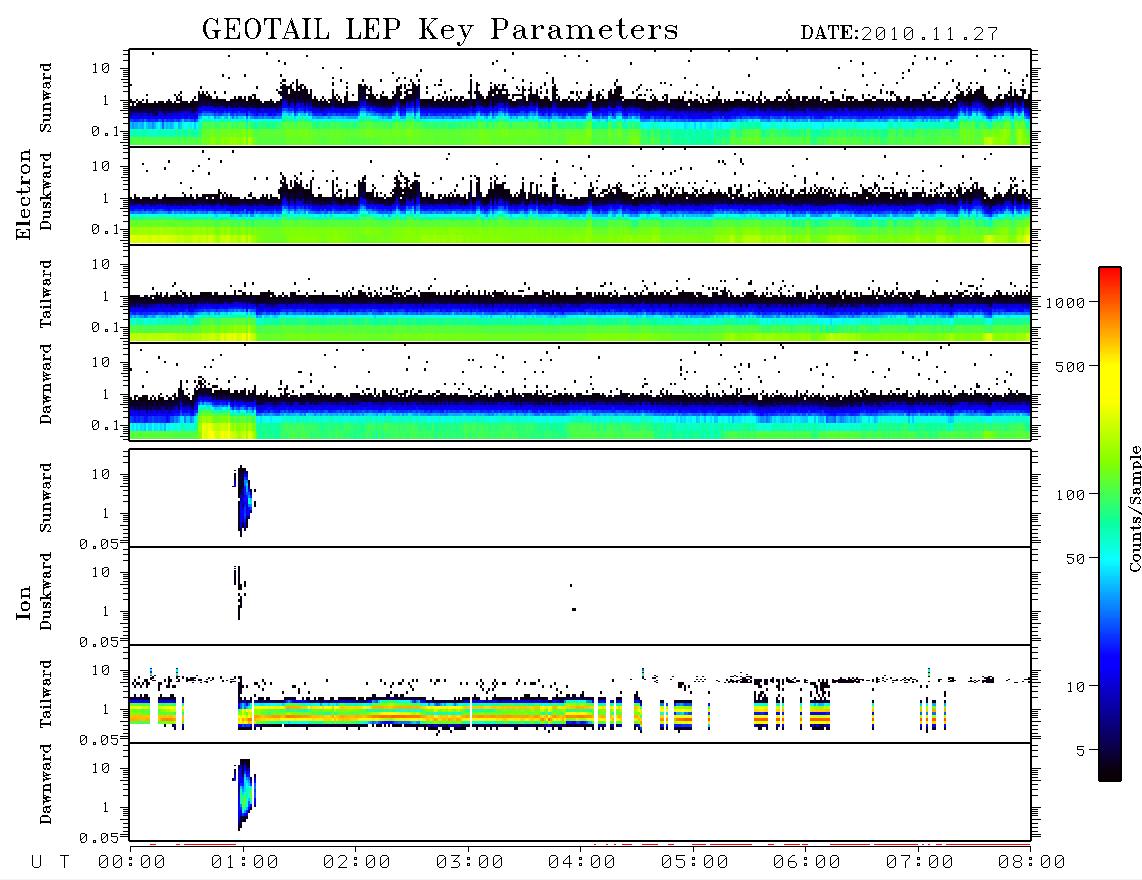Click the ion burst in Ion Sunward panel
Image resolution: width=1142 pixels, height=880 pixels.
click(x=244, y=500)
